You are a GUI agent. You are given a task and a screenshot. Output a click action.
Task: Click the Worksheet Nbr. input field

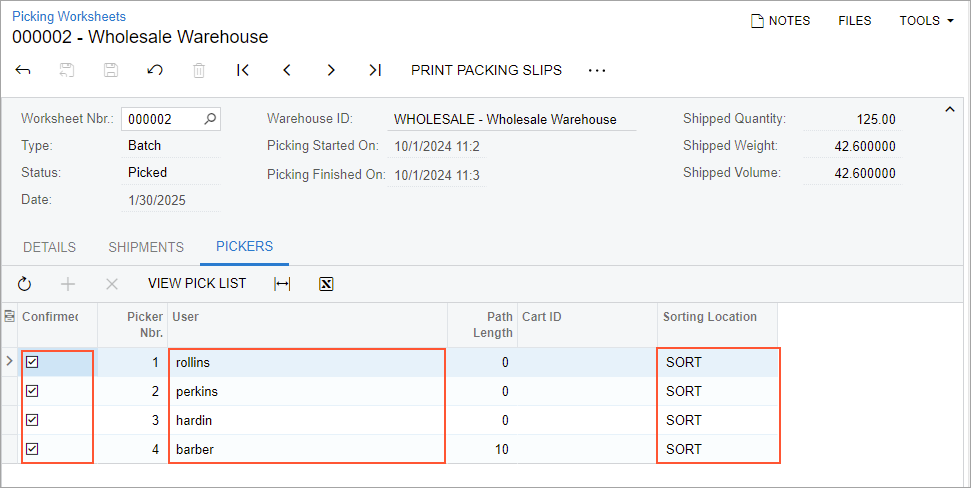click(x=162, y=119)
